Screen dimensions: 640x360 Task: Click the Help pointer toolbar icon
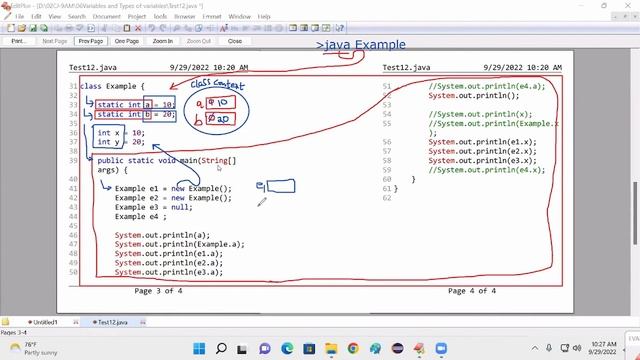point(340,28)
